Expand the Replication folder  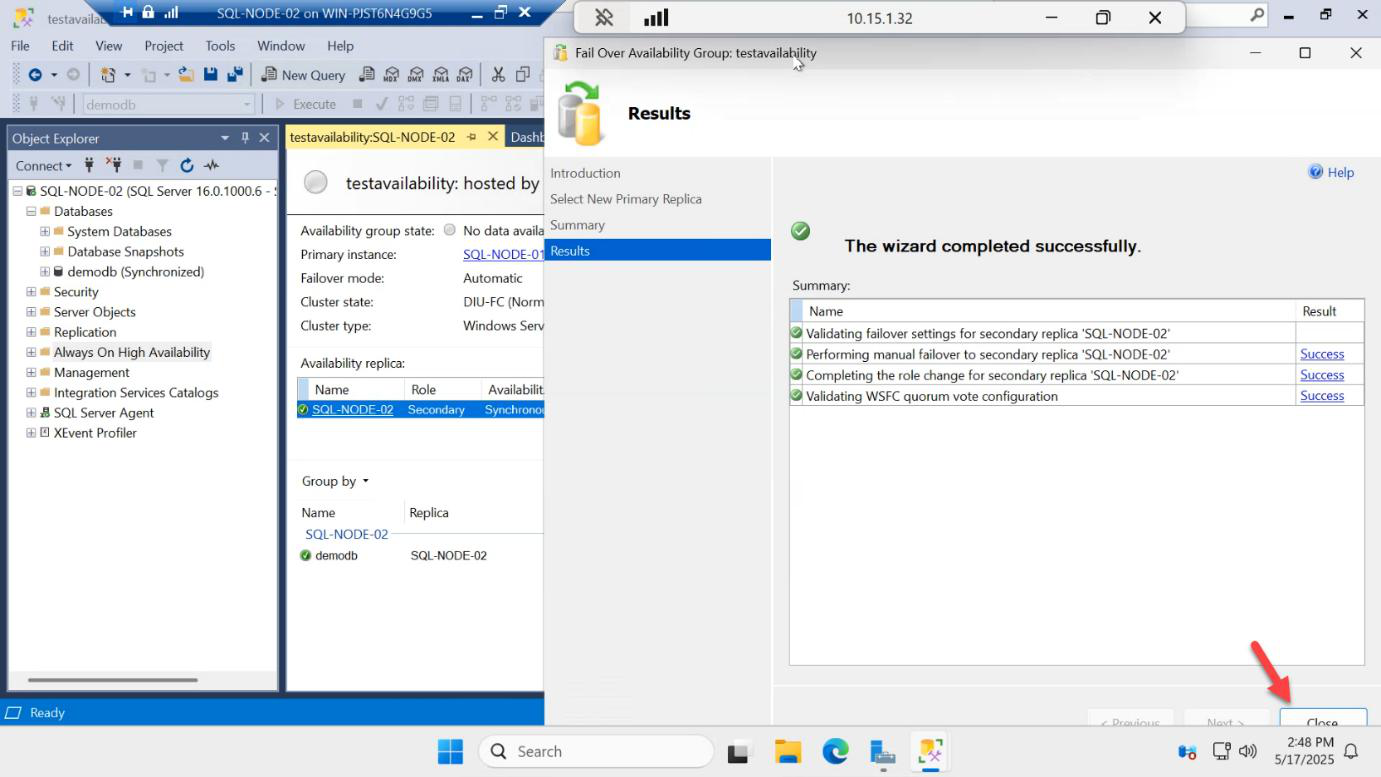coord(31,332)
